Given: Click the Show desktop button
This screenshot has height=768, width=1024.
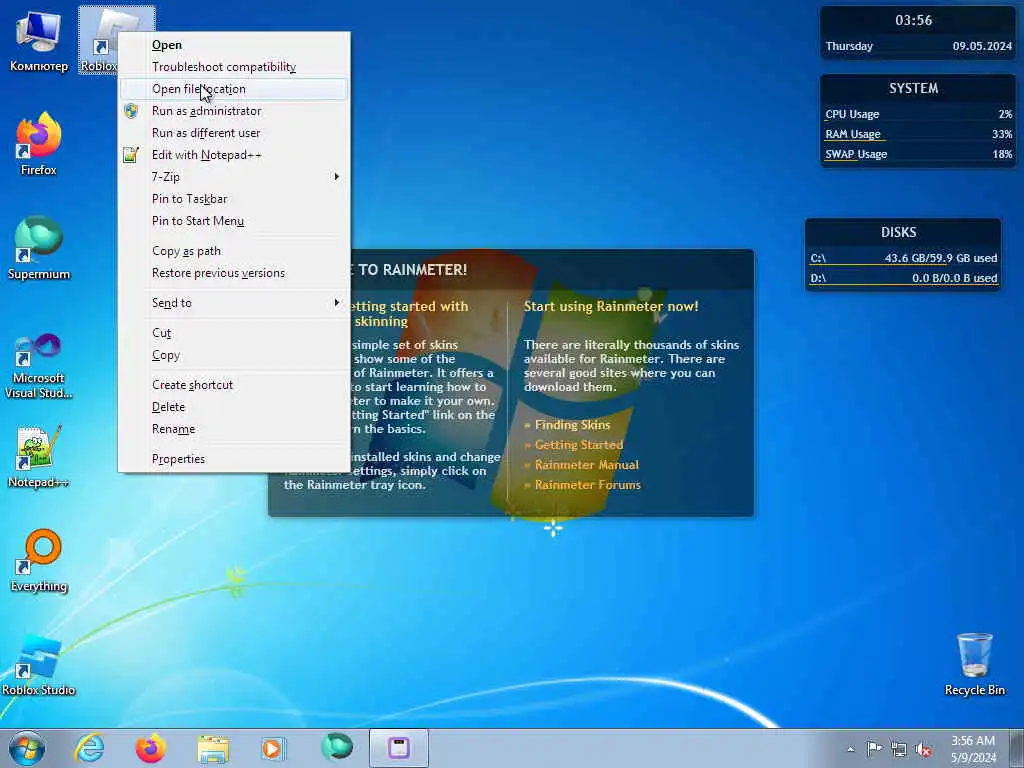Looking at the screenshot, I should [1019, 748].
